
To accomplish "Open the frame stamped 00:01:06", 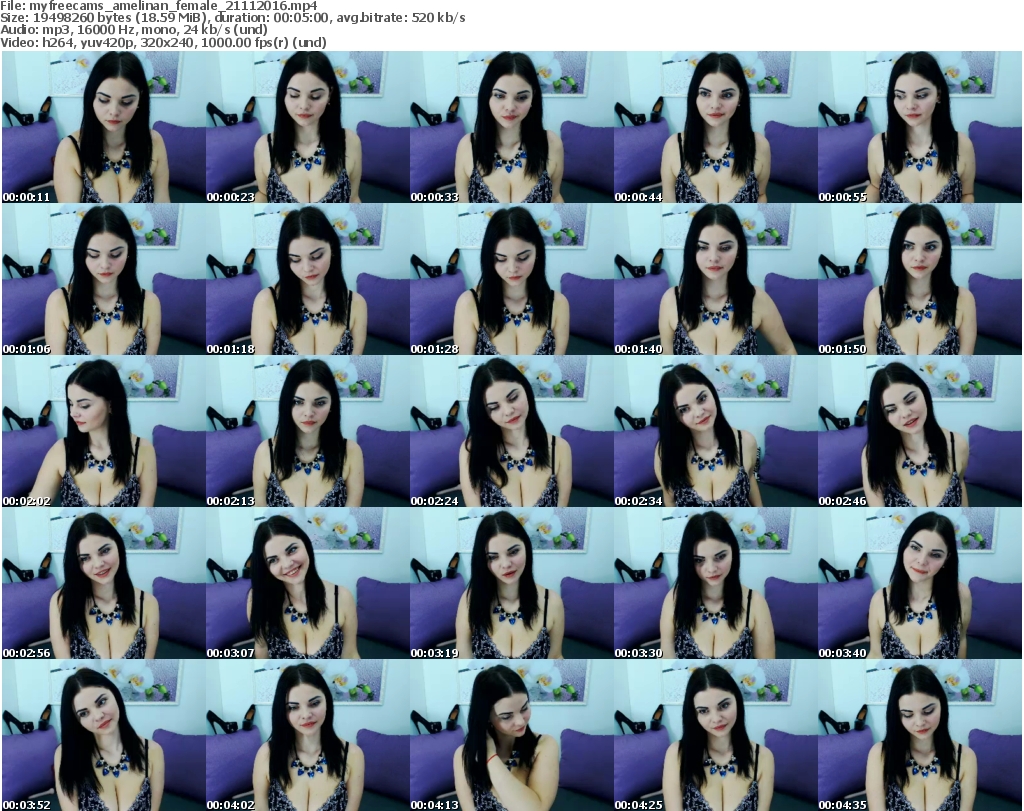I will click(103, 279).
